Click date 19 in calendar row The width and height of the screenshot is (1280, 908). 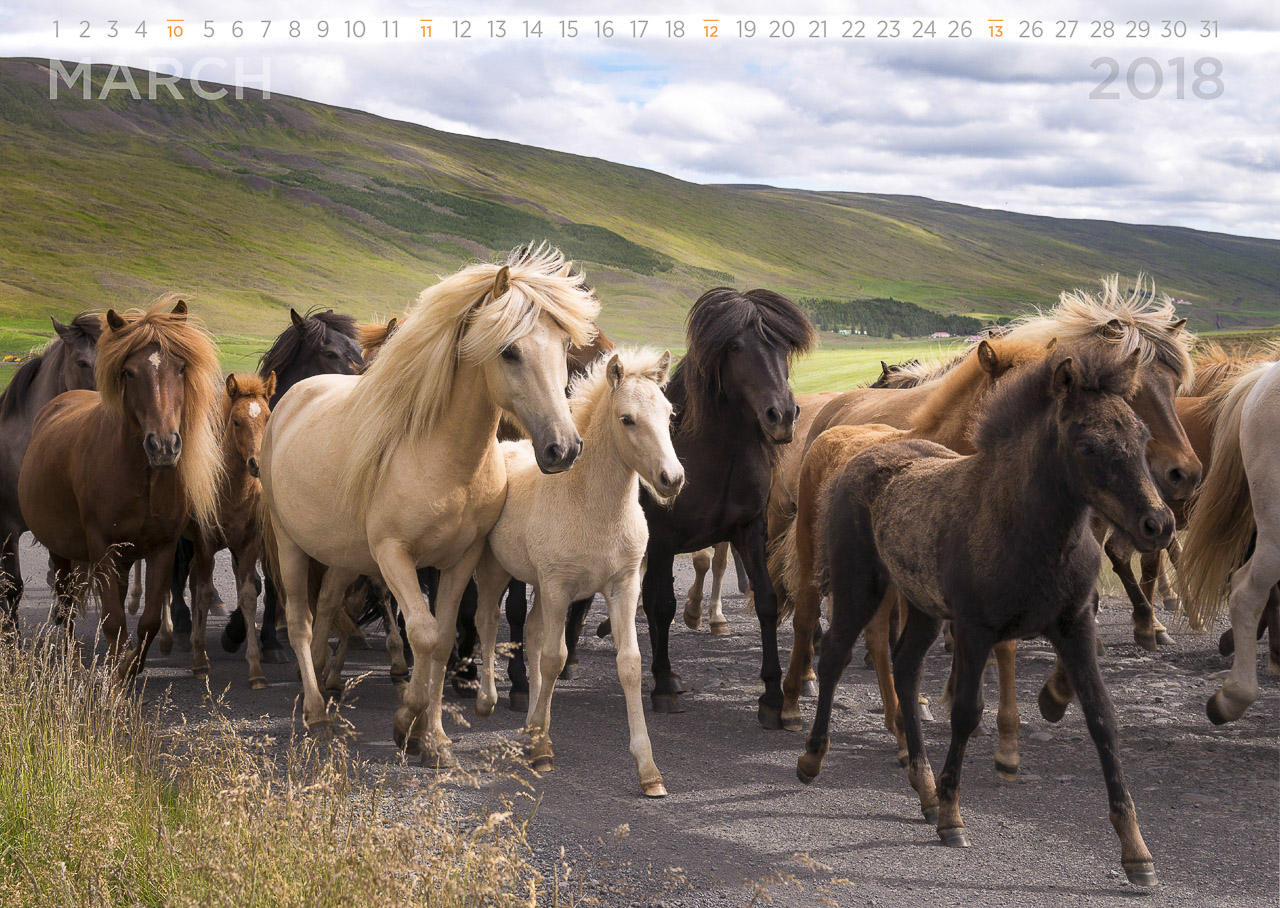click(x=746, y=30)
